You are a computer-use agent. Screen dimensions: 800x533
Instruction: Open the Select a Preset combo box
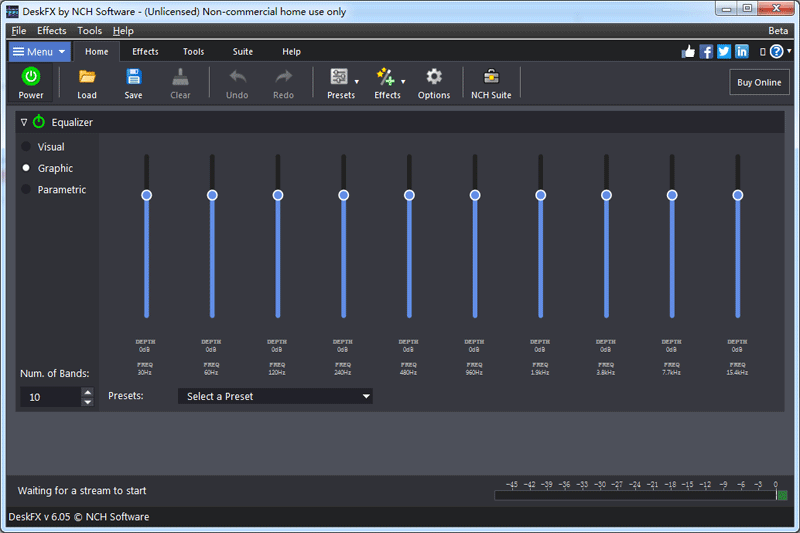tap(275, 396)
